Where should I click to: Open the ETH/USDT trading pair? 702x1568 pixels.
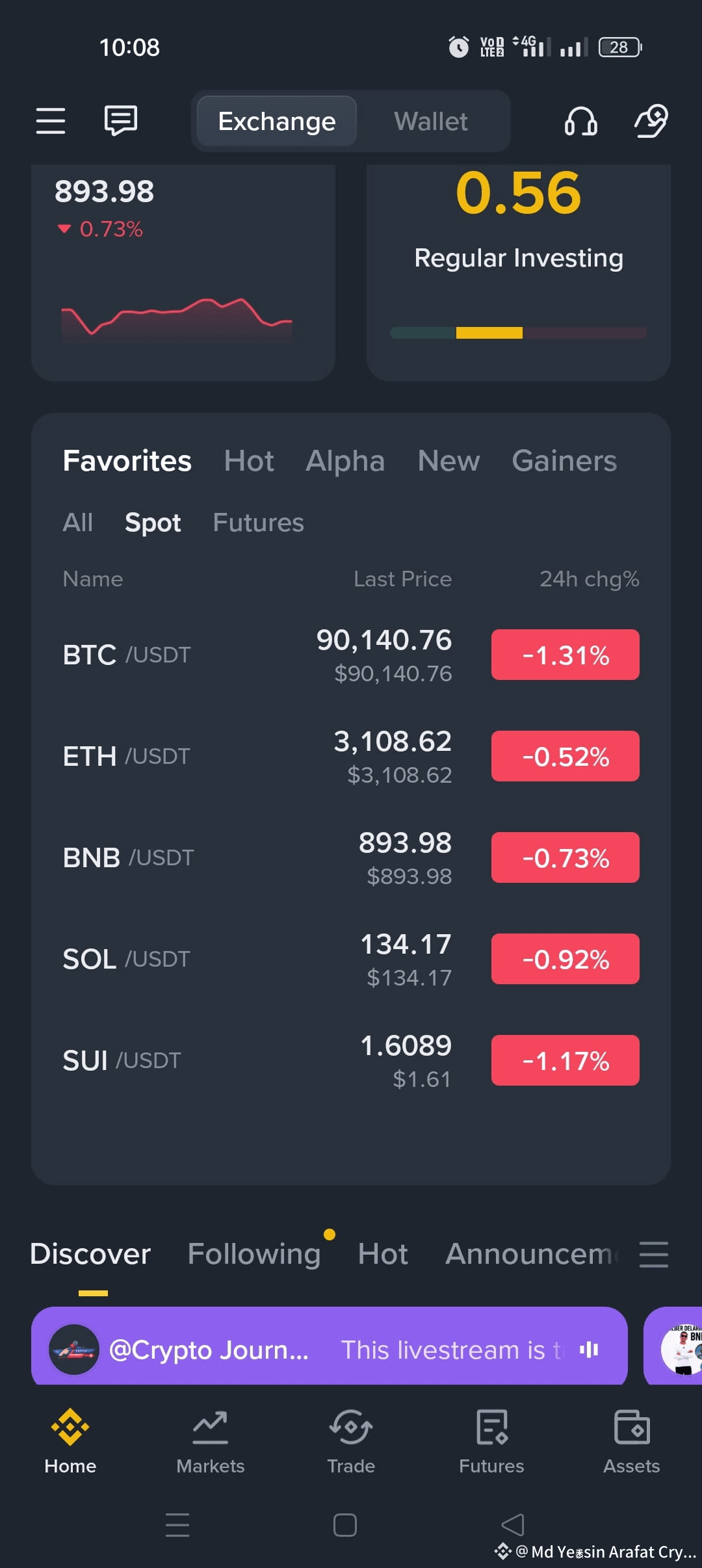click(x=351, y=756)
